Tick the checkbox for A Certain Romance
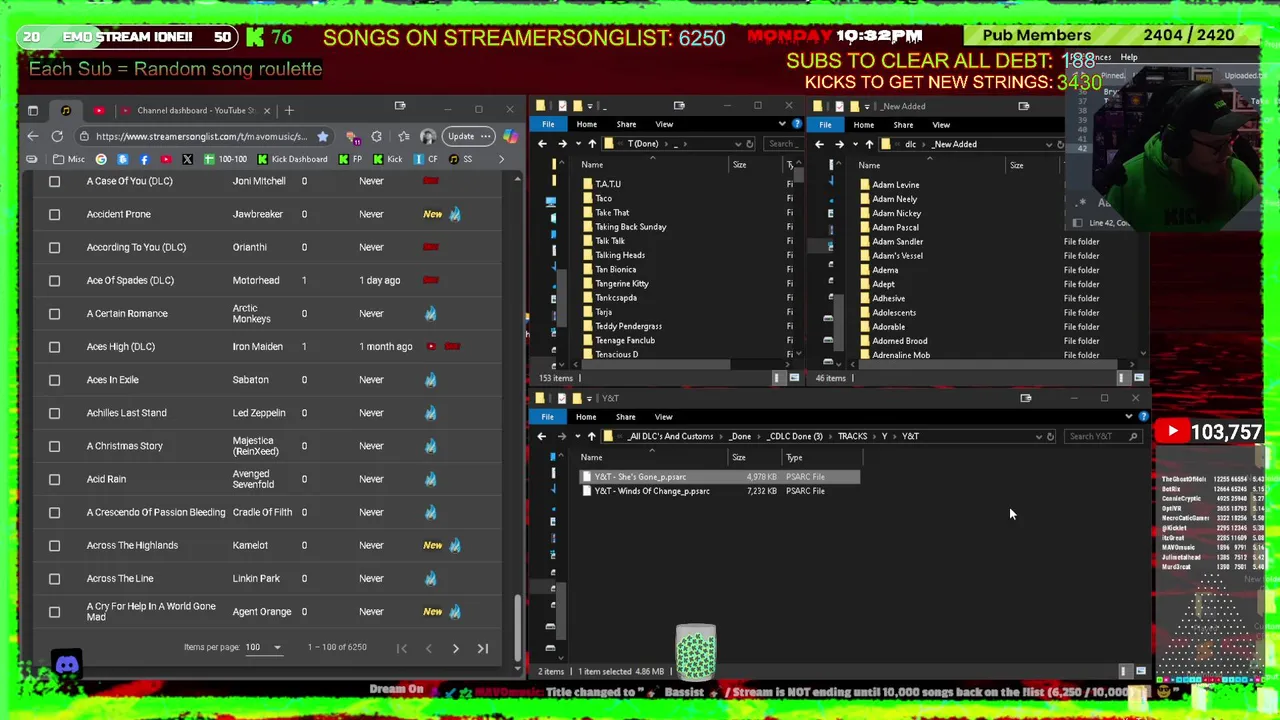Screen dimensions: 1280x720 pos(55,313)
